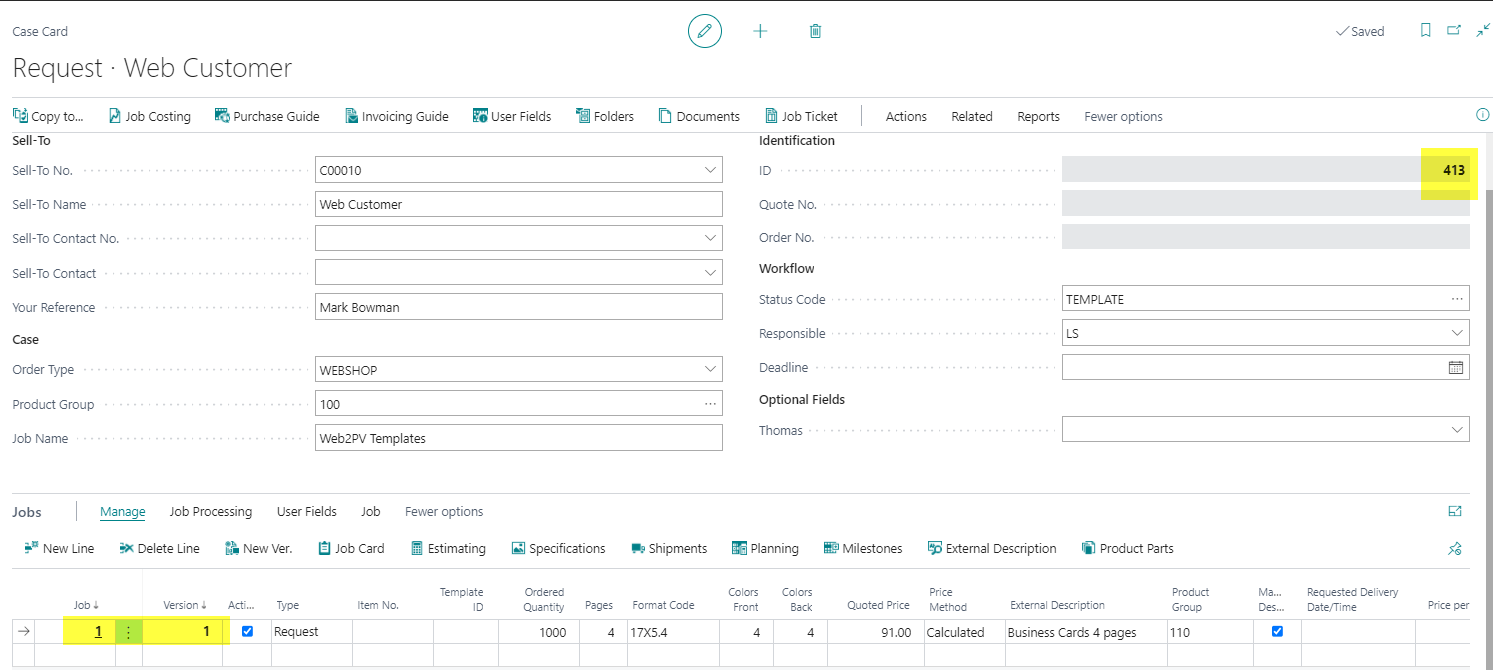The height and width of the screenshot is (670, 1493).
Task: Expand the Sell-To Contact dropdown
Action: [x=710, y=272]
